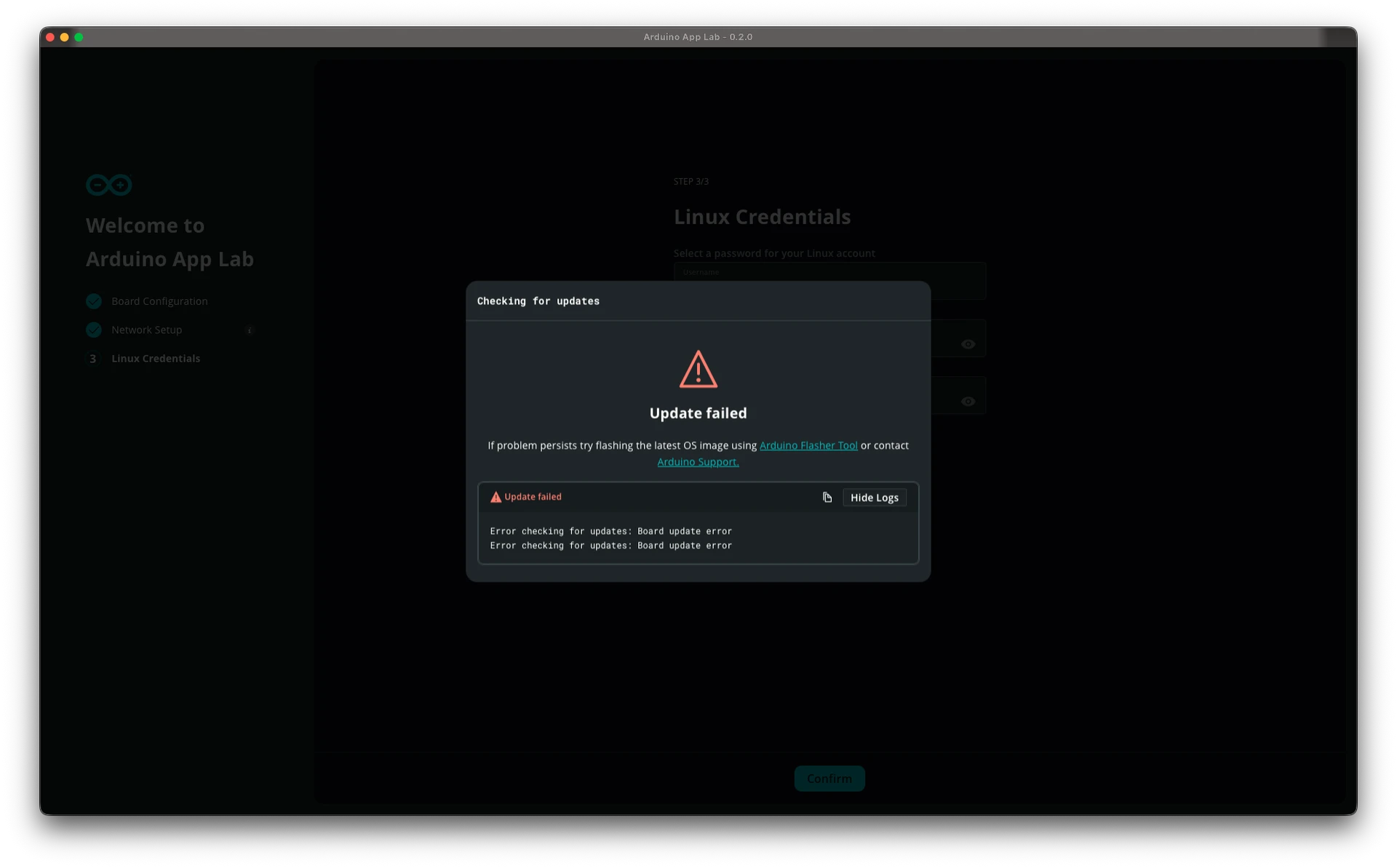The height and width of the screenshot is (868, 1397).
Task: Click the numbered circle for step 3
Action: click(93, 358)
